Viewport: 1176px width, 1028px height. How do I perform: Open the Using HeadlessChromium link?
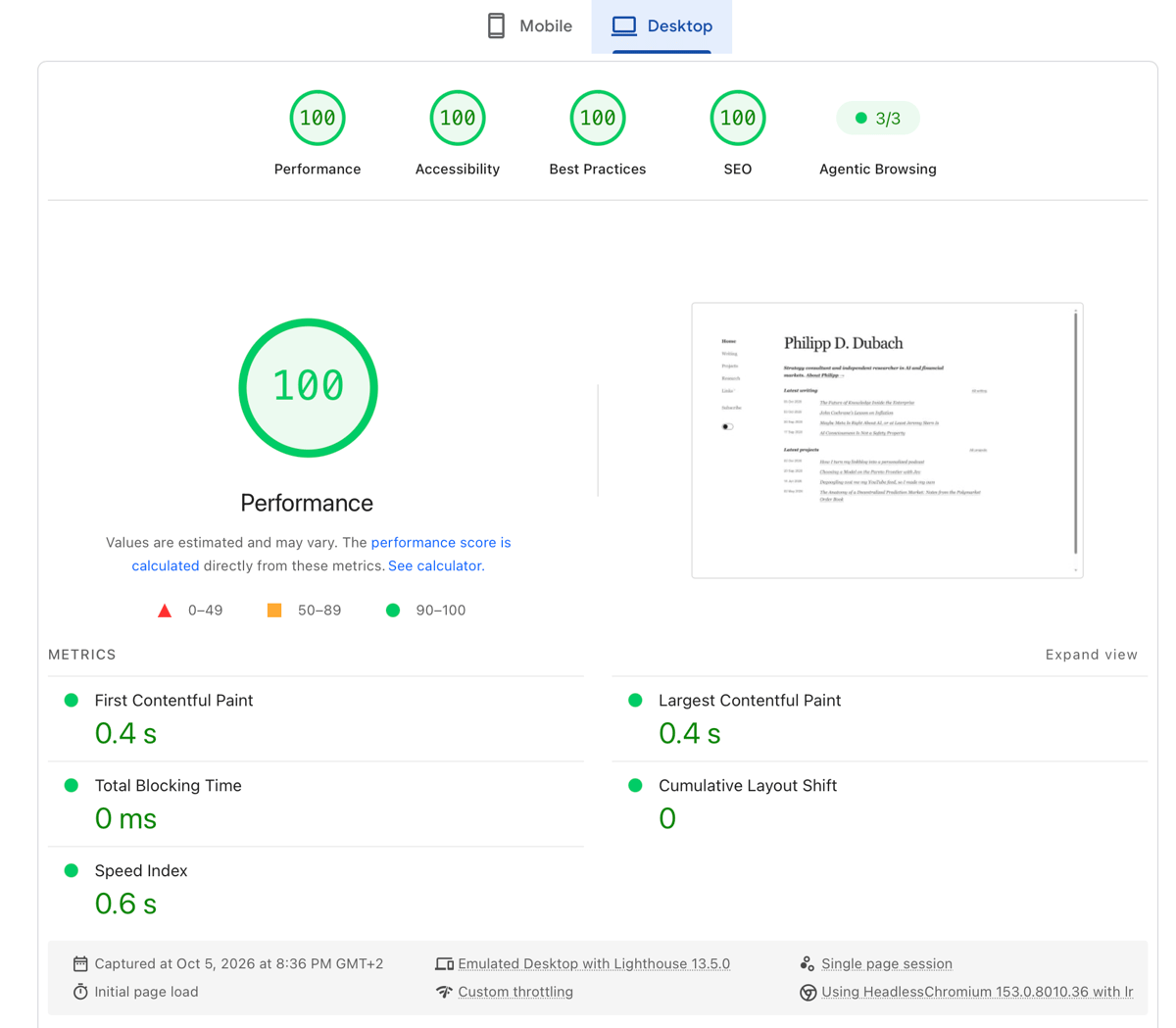977,992
